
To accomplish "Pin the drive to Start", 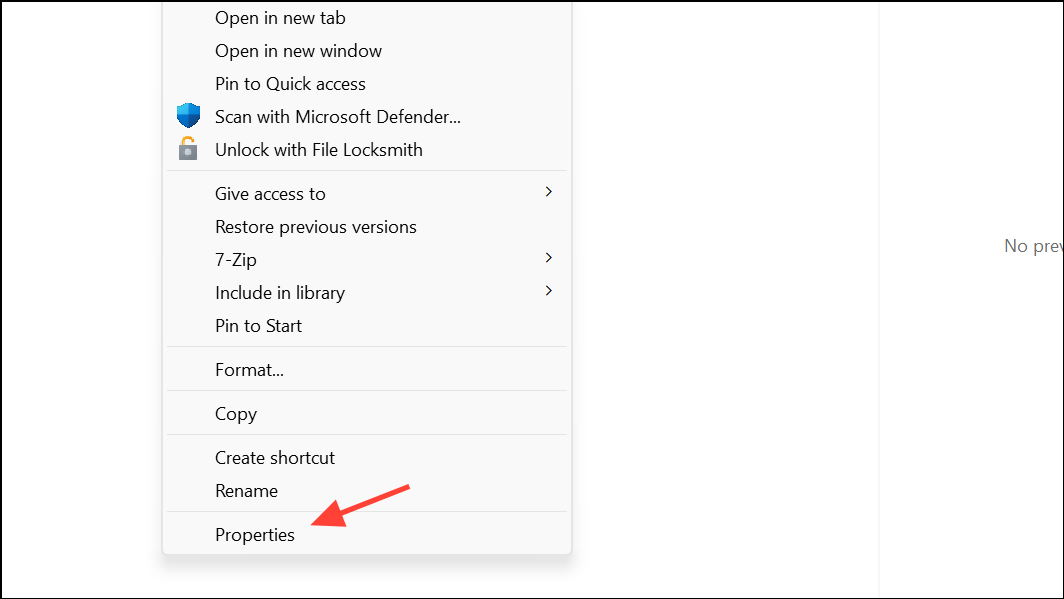I will pyautogui.click(x=258, y=325).
